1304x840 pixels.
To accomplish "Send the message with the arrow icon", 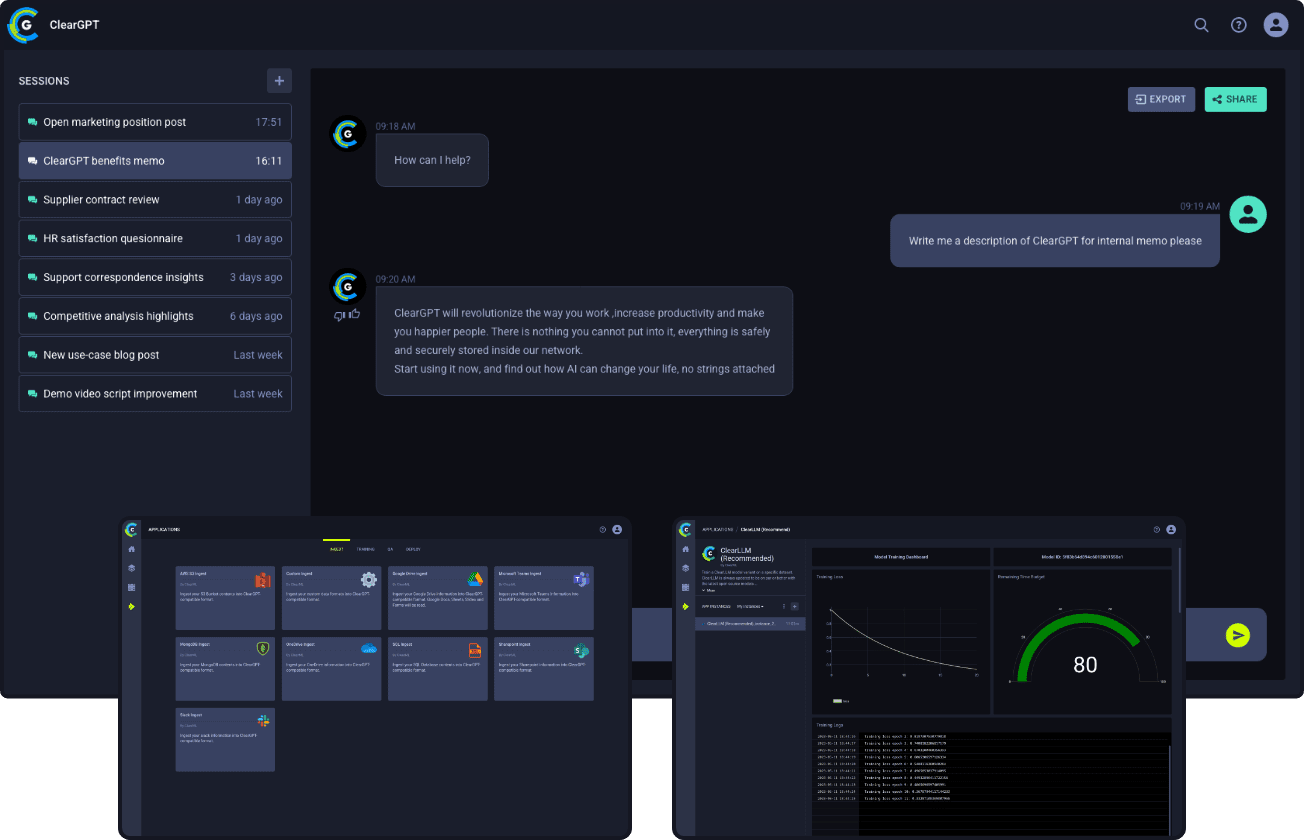I will click(x=1238, y=635).
